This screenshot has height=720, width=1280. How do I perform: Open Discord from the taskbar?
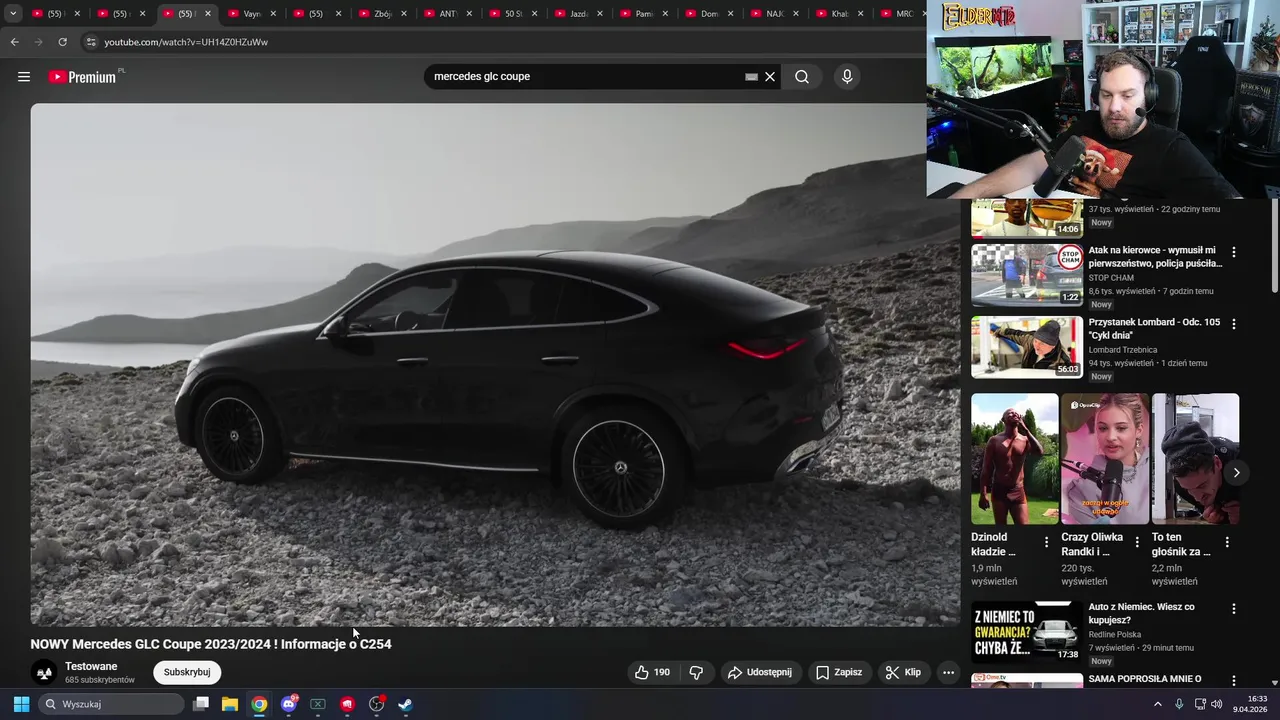pyautogui.click(x=289, y=704)
